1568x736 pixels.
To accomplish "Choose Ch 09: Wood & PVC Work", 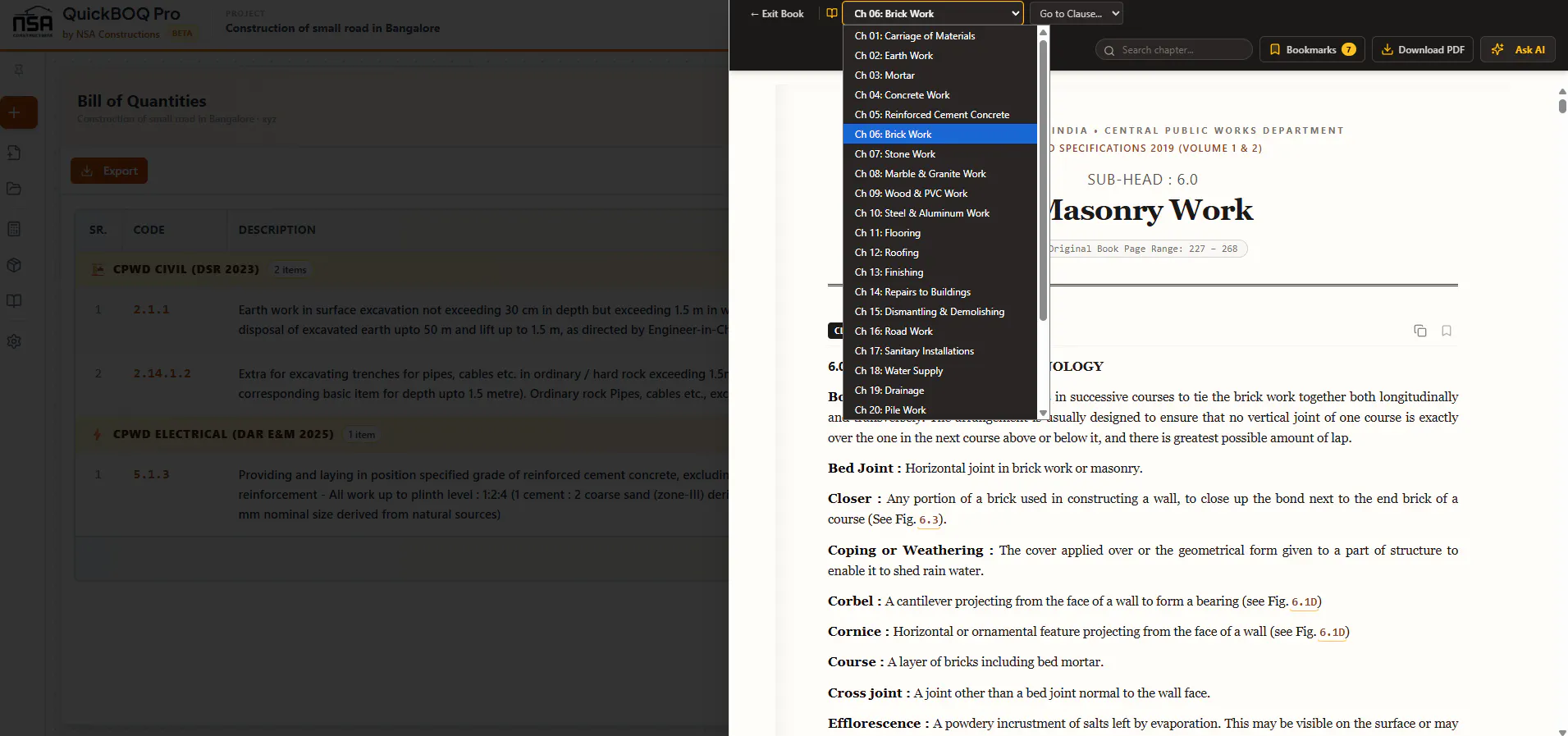I will pyautogui.click(x=940, y=194).
